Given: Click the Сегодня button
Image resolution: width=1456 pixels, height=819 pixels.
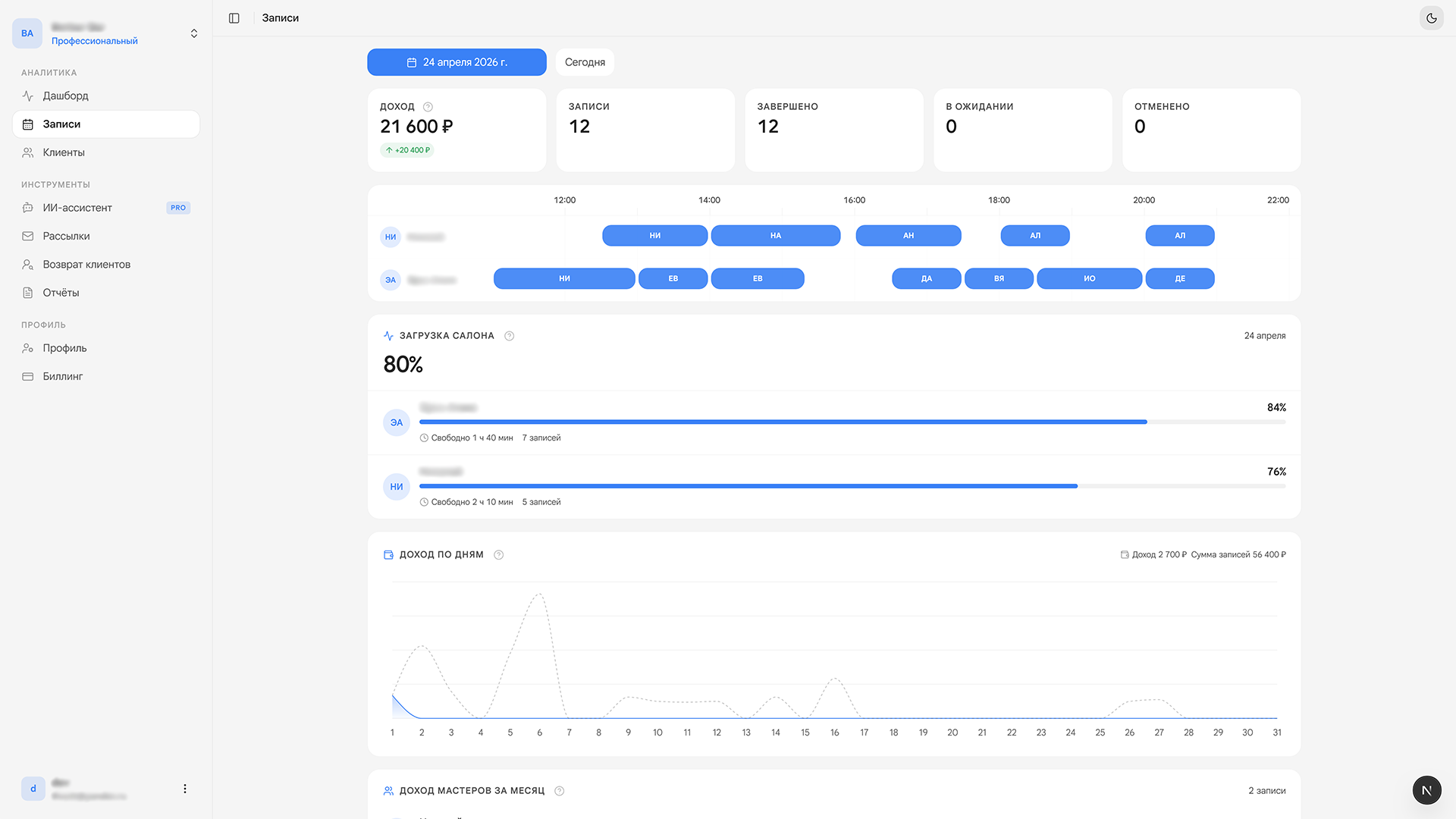Looking at the screenshot, I should [585, 62].
